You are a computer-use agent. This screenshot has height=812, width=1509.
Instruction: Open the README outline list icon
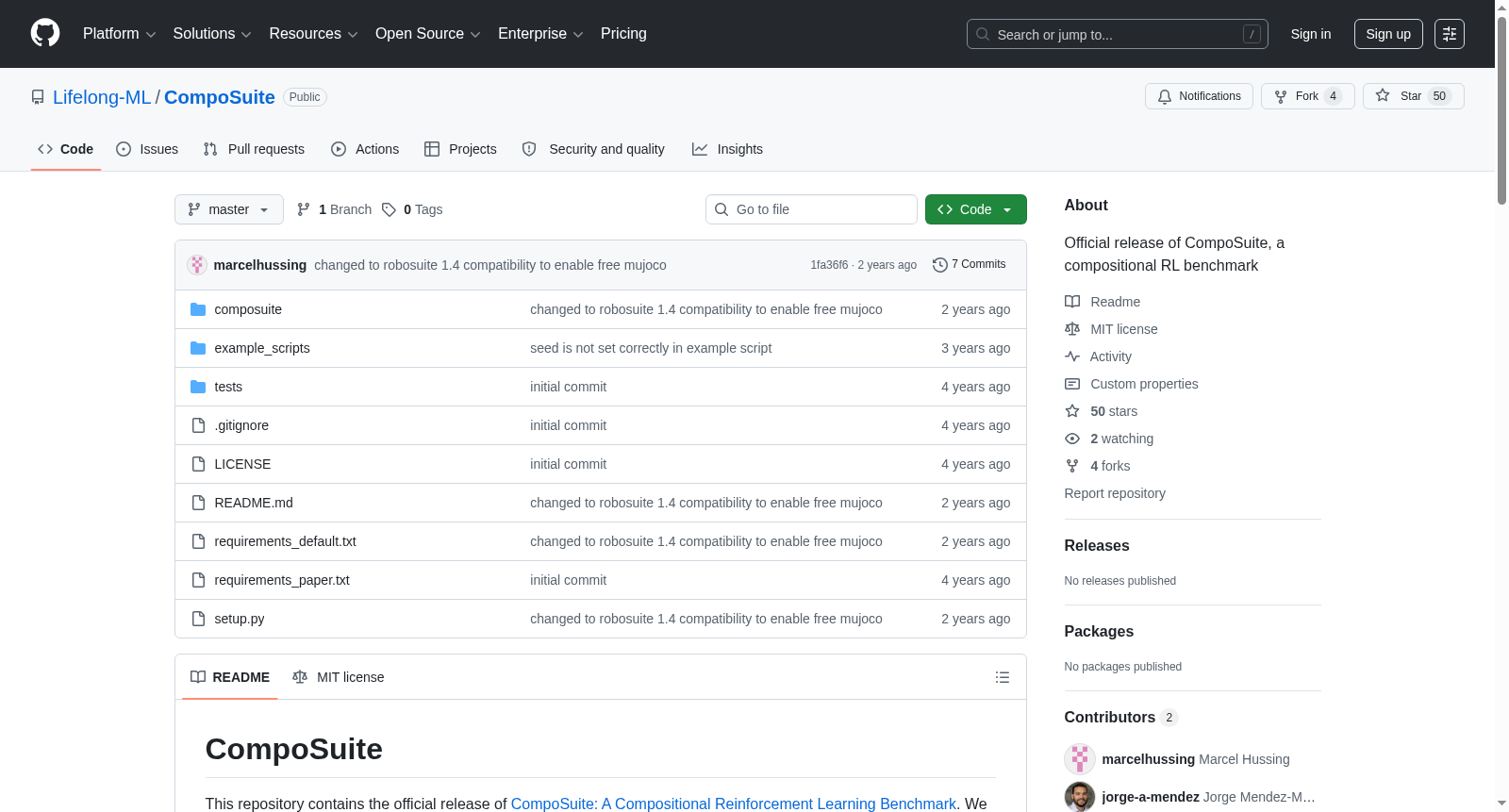(1003, 677)
